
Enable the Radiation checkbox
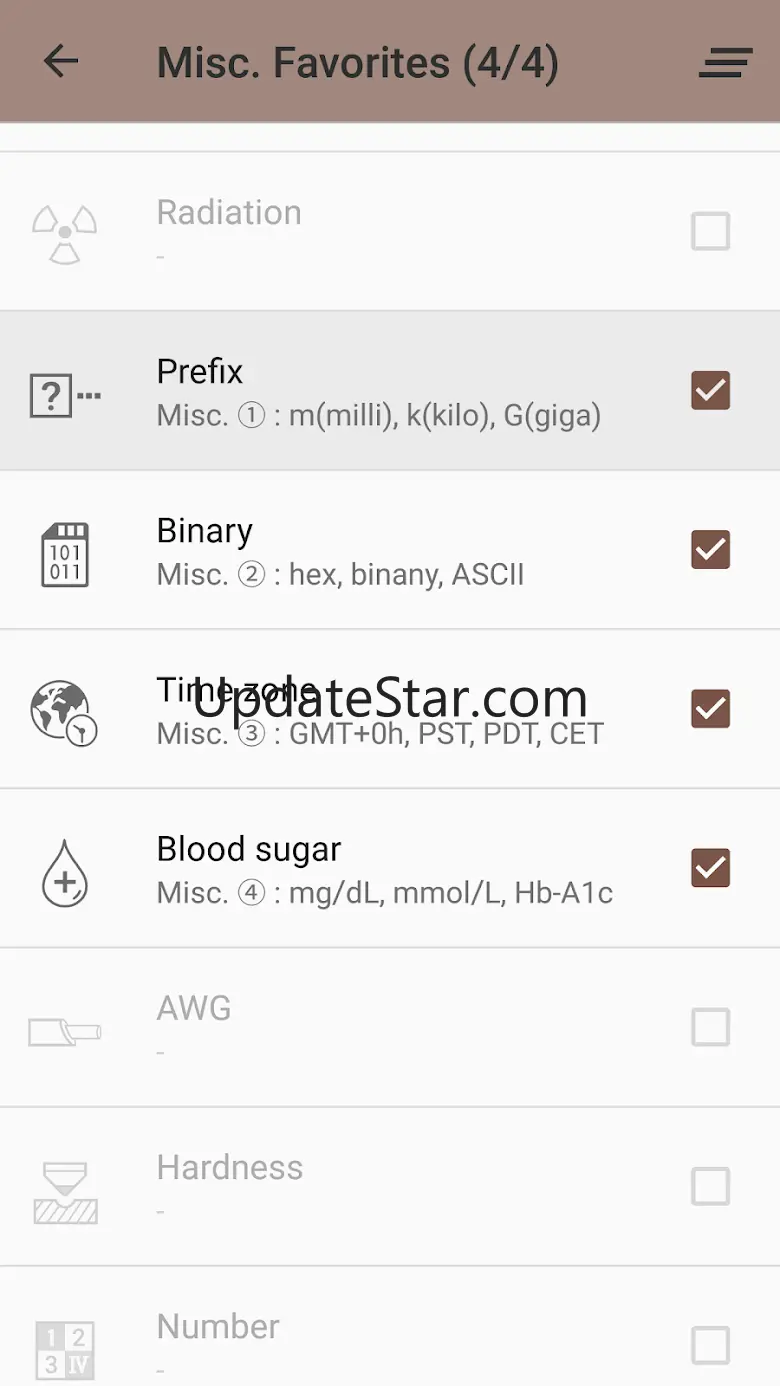(x=710, y=232)
